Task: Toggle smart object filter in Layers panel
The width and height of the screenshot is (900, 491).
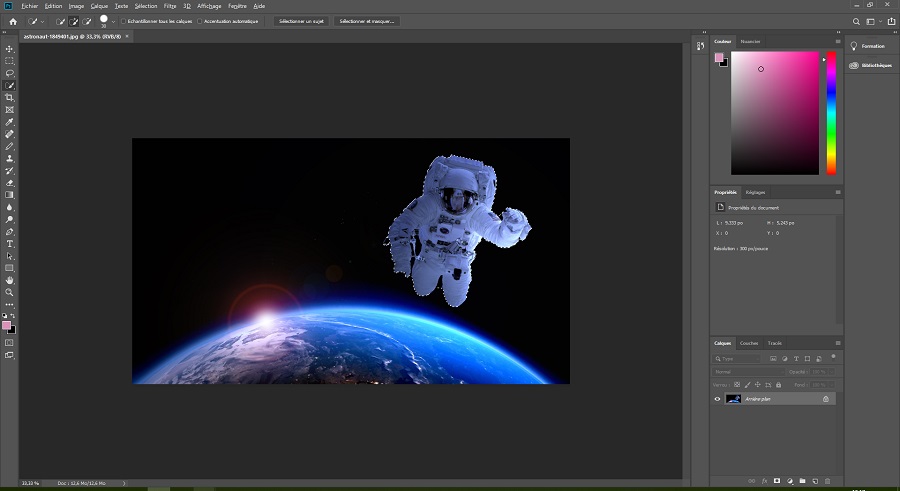Action: pyautogui.click(x=819, y=358)
